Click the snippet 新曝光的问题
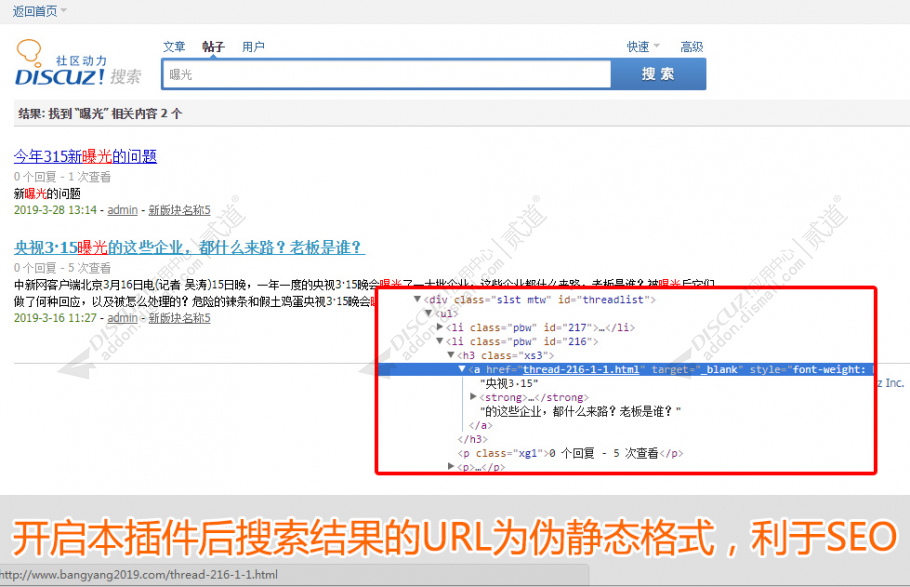The width and height of the screenshot is (910, 587). 47,193
